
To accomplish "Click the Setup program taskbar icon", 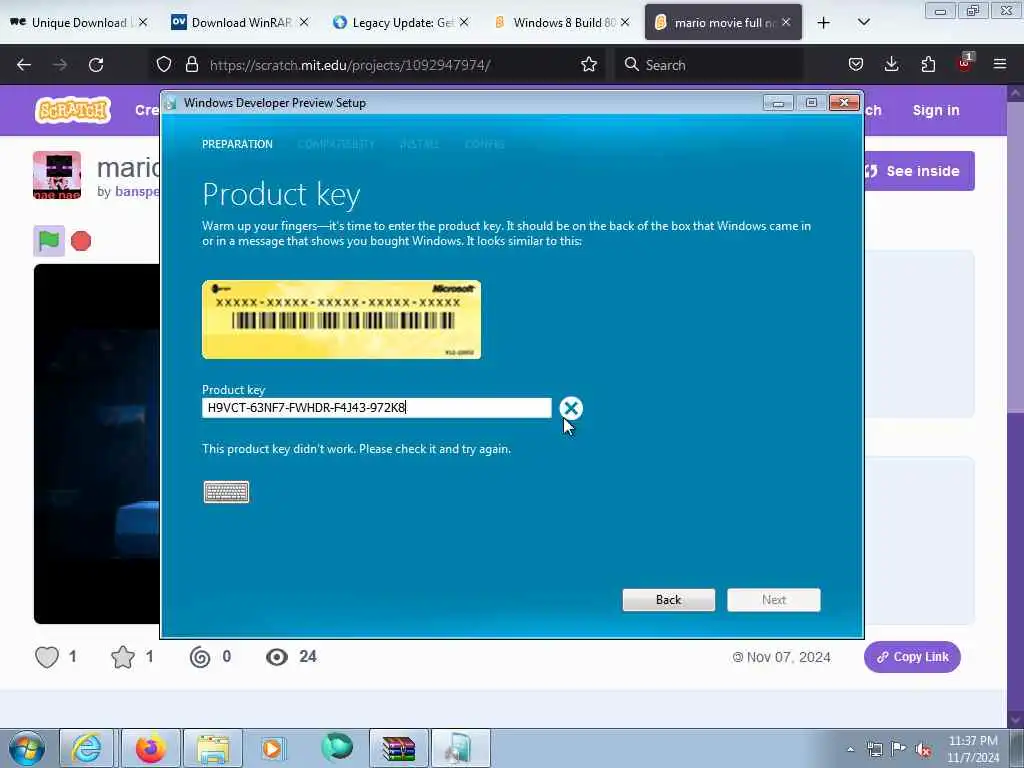I will point(460,748).
